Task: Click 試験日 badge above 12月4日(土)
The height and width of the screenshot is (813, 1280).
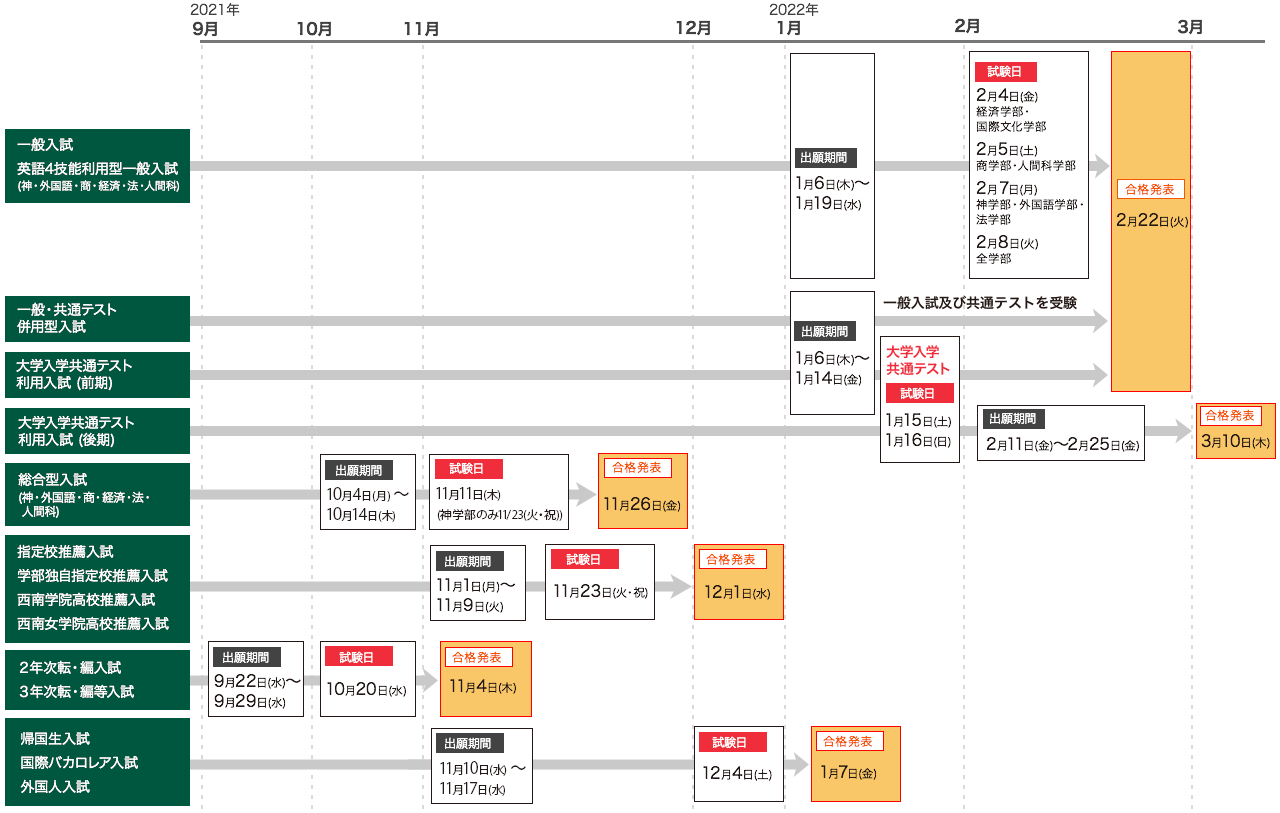Action: click(732, 742)
